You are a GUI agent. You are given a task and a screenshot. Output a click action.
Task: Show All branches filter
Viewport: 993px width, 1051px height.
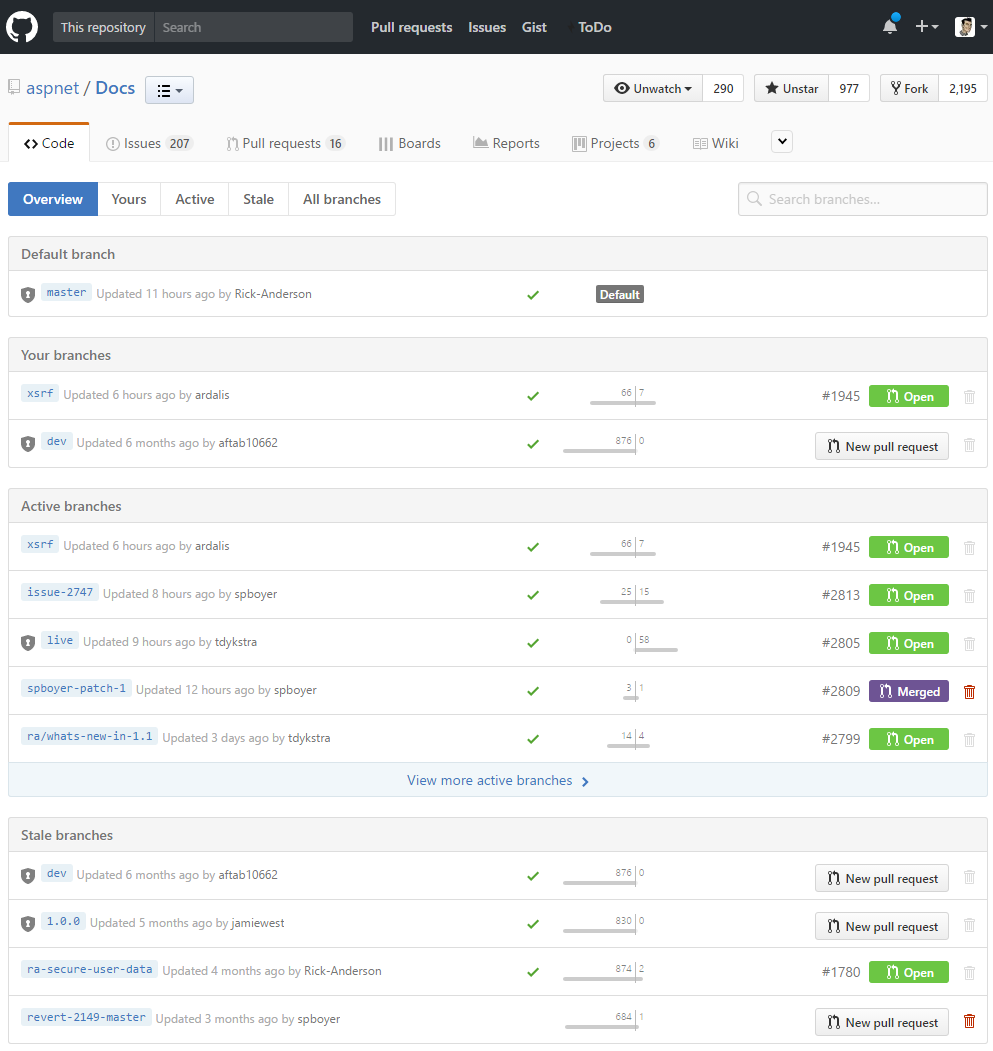pos(342,199)
